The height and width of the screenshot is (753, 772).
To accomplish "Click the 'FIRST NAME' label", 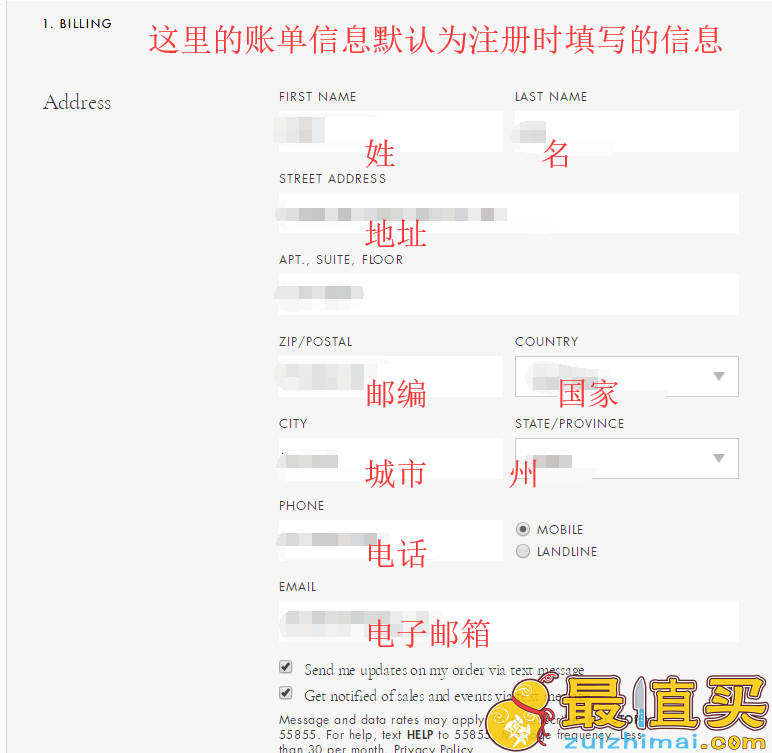I will tap(318, 97).
